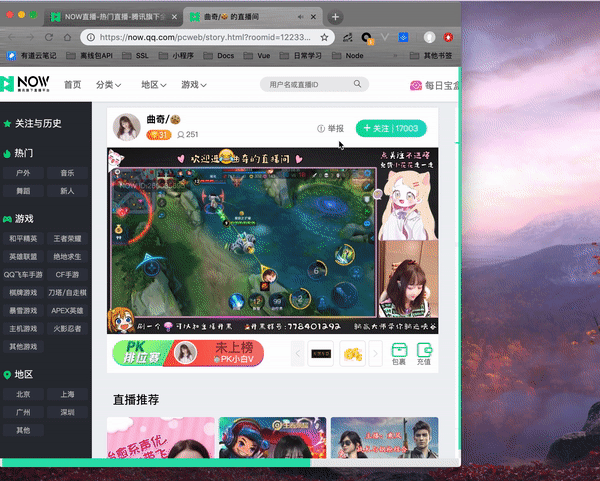Choose the 北京 region
The width and height of the screenshot is (600, 481).
[23, 394]
